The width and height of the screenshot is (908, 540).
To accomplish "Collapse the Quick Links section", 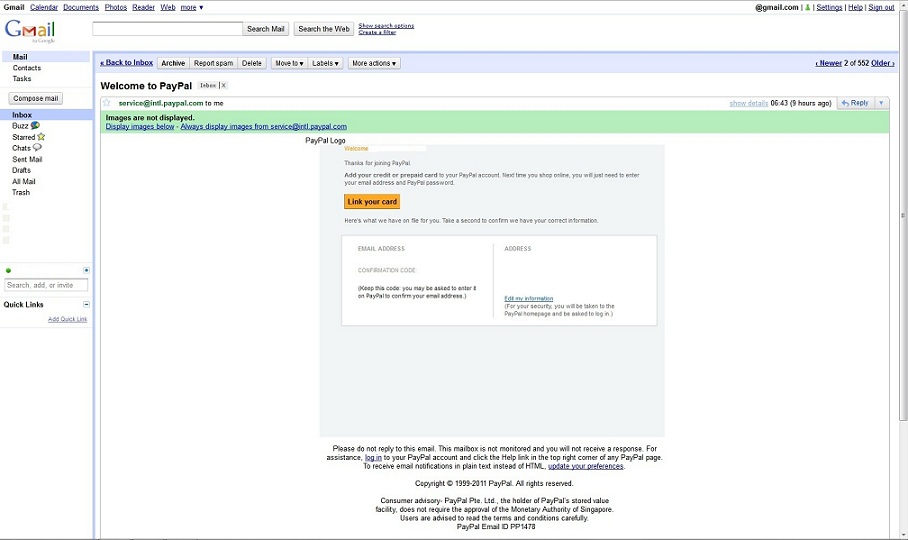I will tap(86, 304).
